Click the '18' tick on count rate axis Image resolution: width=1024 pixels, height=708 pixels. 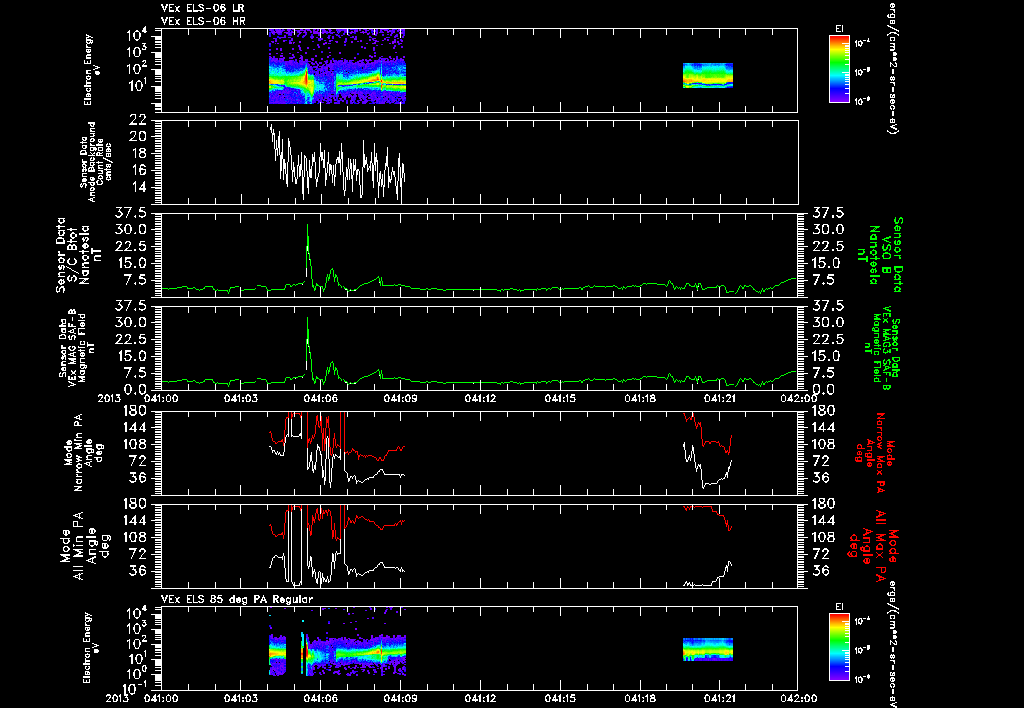138,153
